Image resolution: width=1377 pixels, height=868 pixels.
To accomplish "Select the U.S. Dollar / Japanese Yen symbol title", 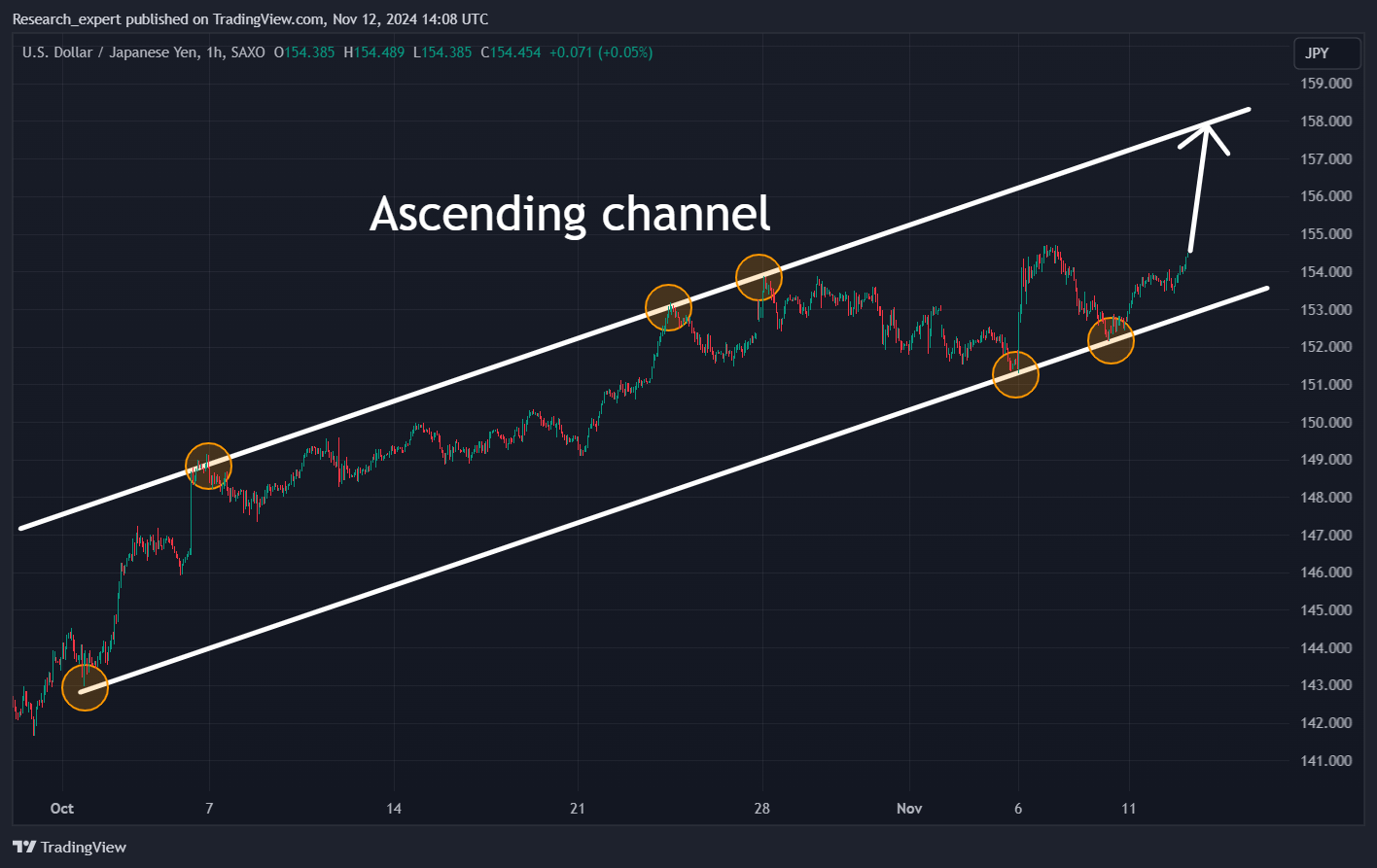I will [109, 52].
